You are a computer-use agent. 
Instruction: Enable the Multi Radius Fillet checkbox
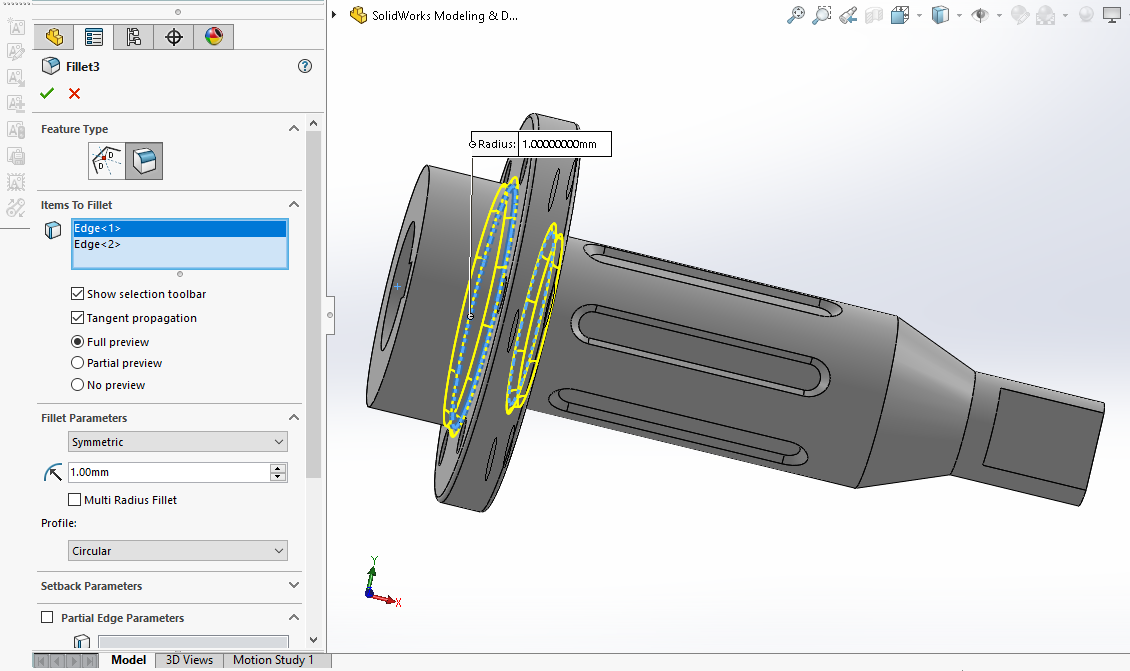pos(75,499)
